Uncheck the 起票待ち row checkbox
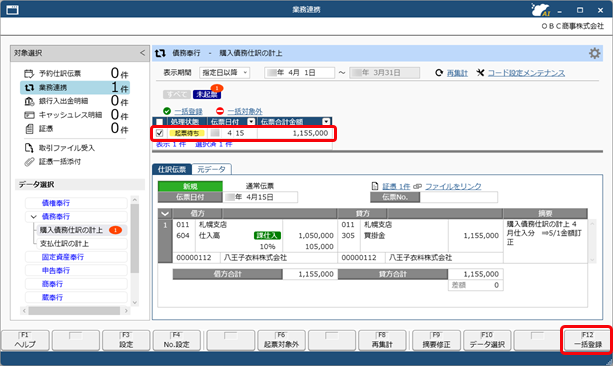The image size is (613, 366). [x=160, y=133]
